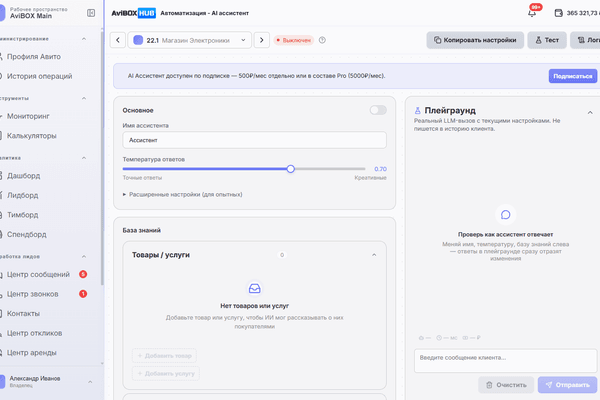Click the wallet balance icon
600x400 pixels.
click(559, 13)
